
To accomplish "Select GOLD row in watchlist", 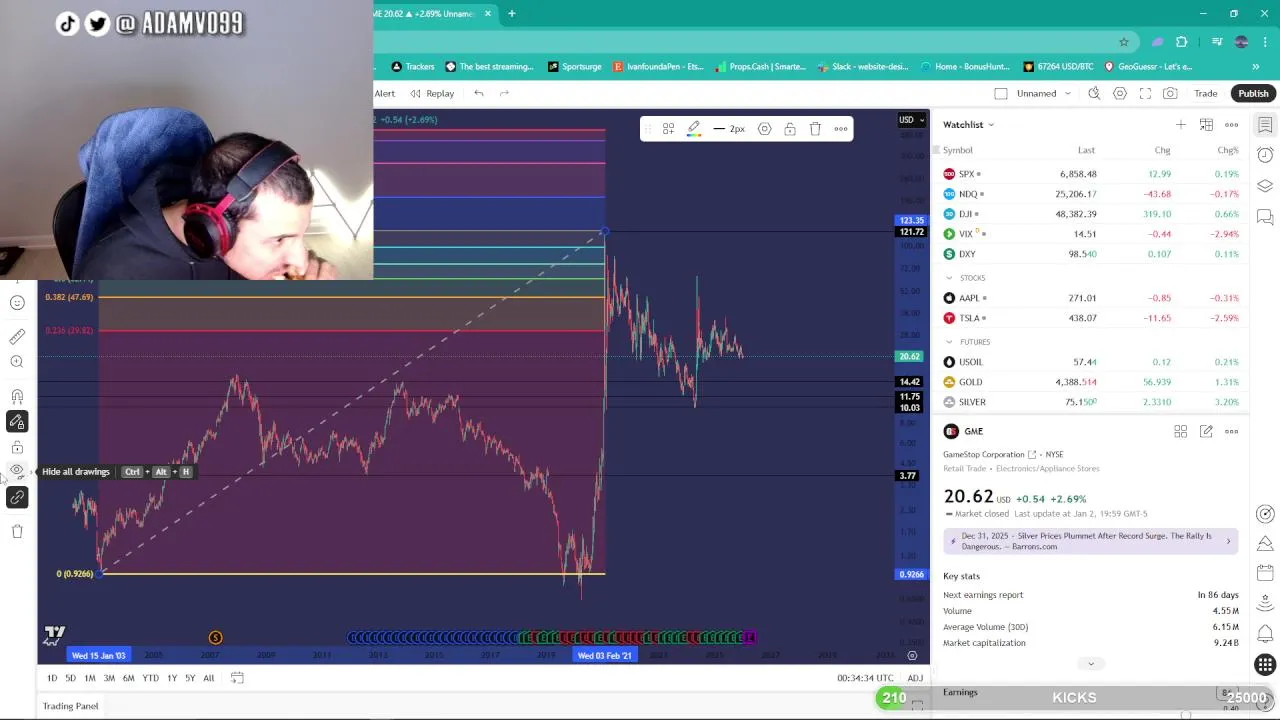I will pos(1092,382).
